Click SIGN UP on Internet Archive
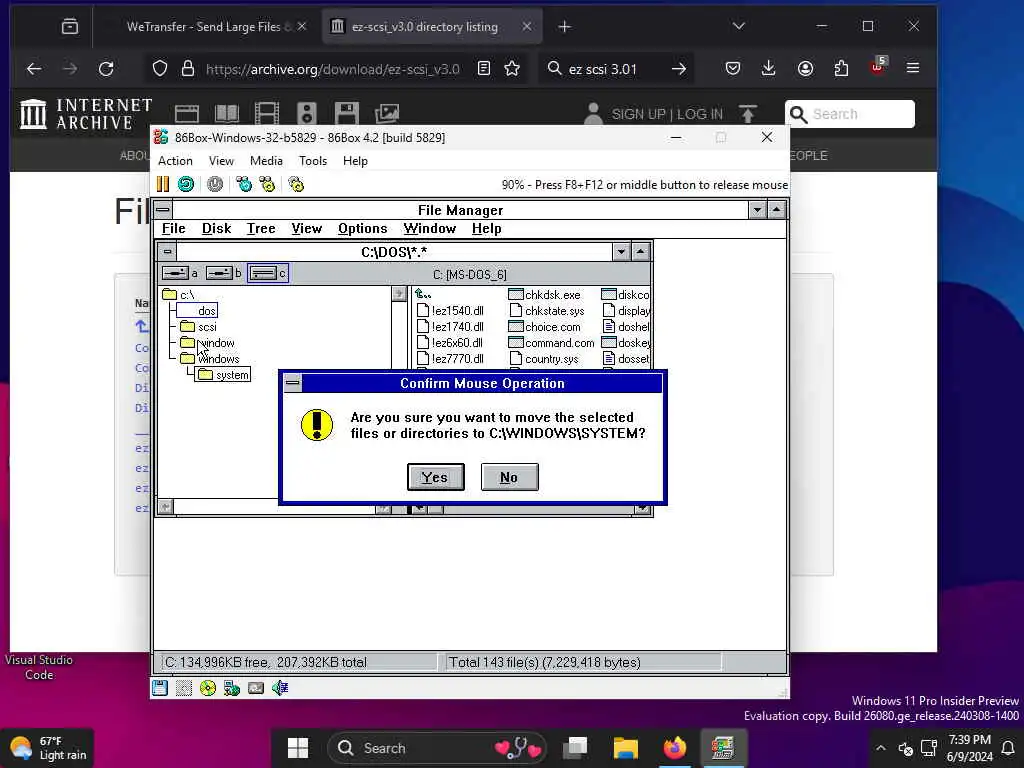 (639, 114)
